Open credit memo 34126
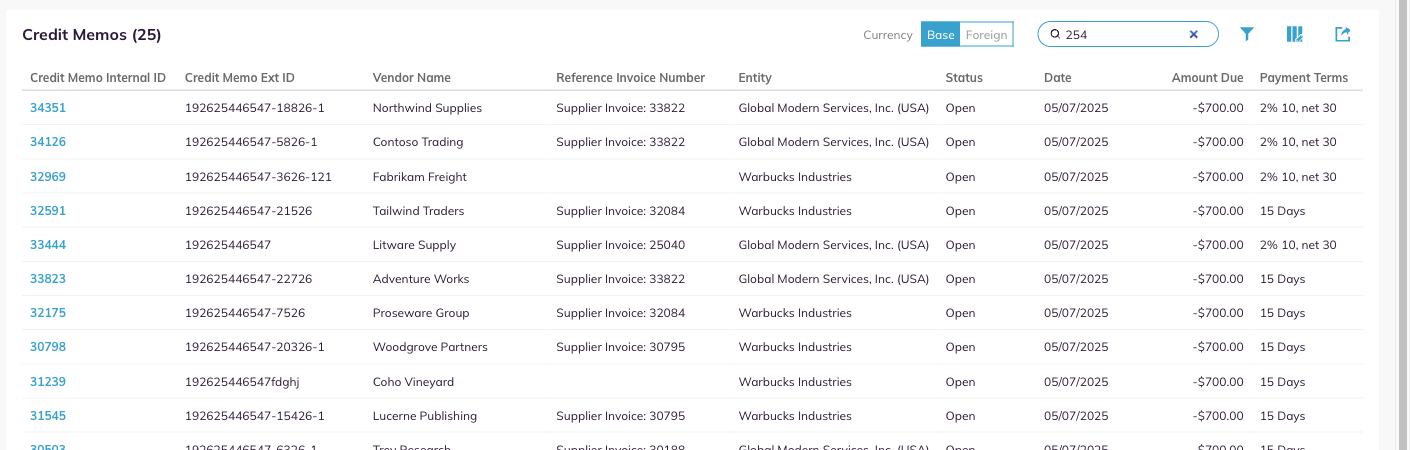Viewport: 1410px width, 450px height. [x=48, y=142]
